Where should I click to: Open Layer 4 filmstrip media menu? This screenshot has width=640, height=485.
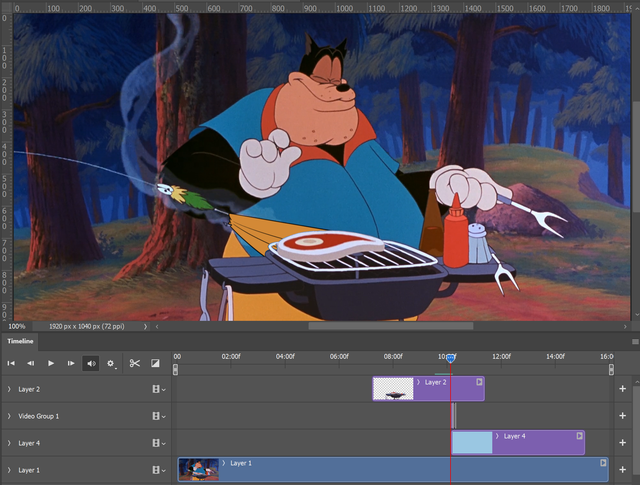pyautogui.click(x=158, y=443)
